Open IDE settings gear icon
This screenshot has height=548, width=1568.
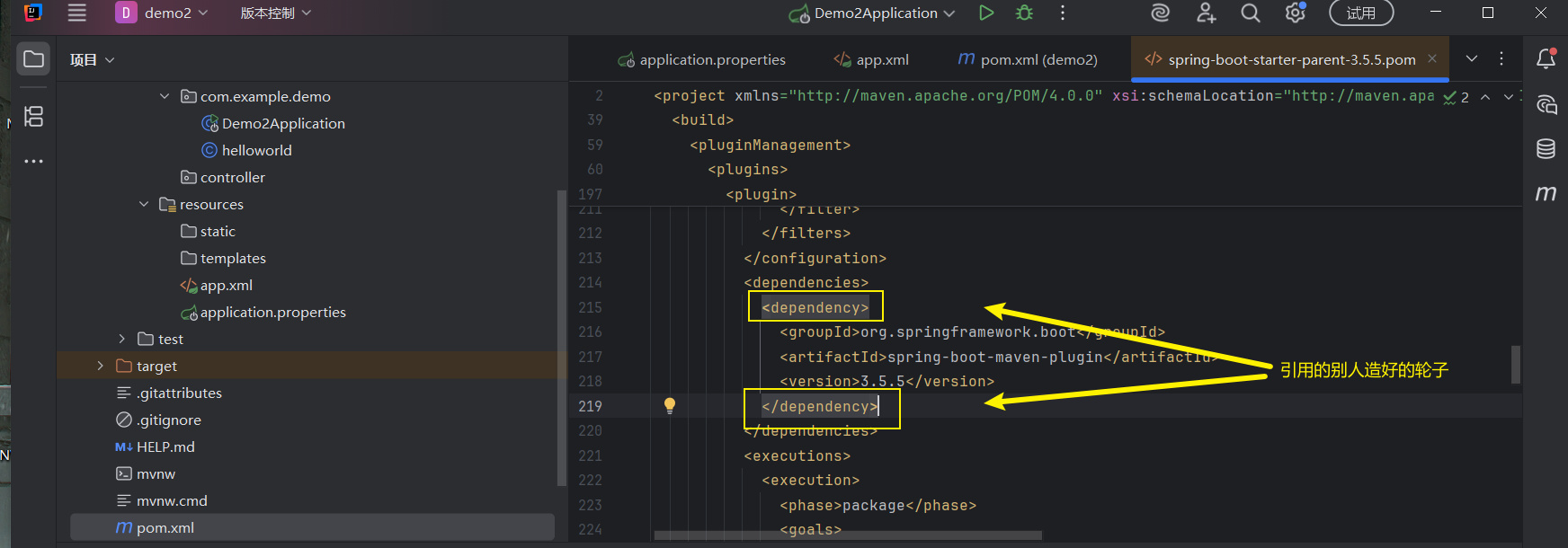point(1295,13)
